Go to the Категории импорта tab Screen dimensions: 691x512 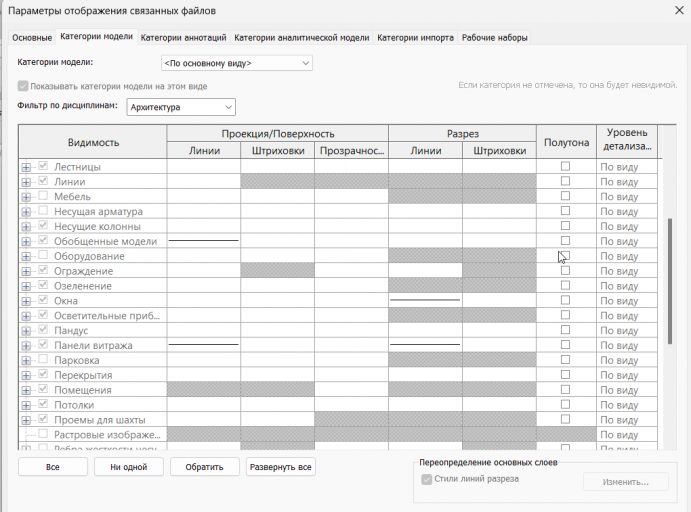coord(415,38)
